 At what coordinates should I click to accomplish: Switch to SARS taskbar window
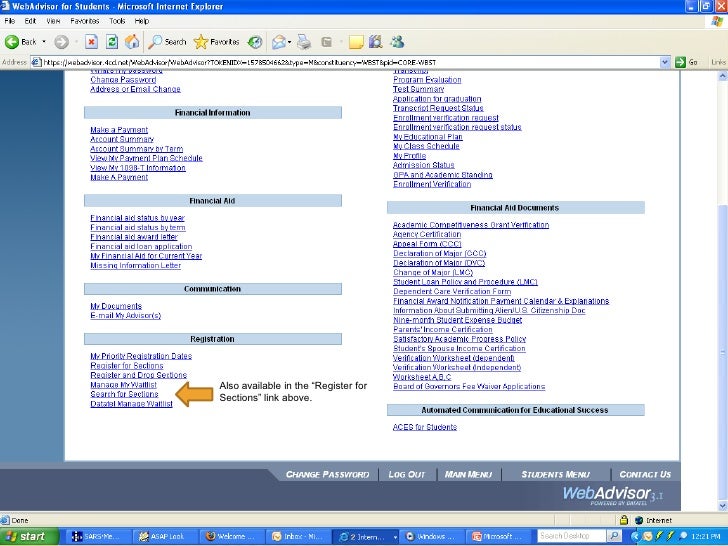[x=97, y=537]
